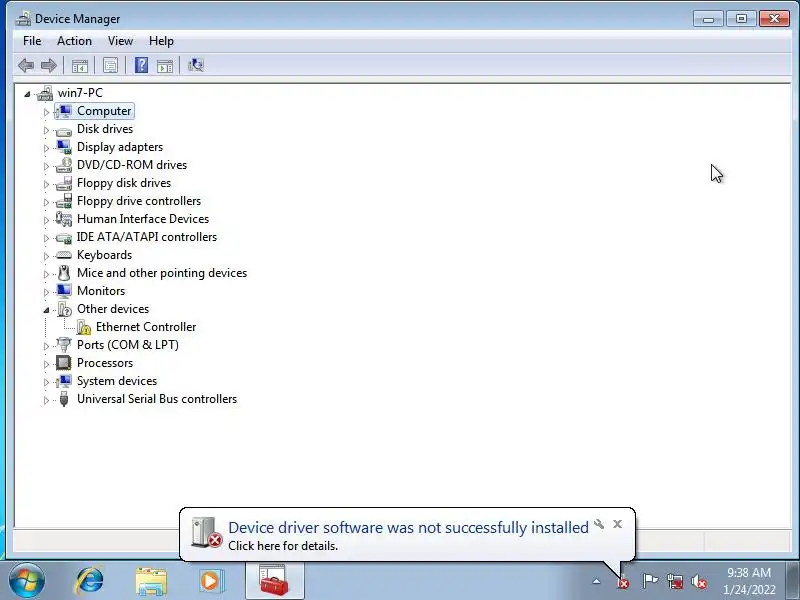Collapse the Other devices category
Viewport: 800px width, 600px height.
pos(46,310)
